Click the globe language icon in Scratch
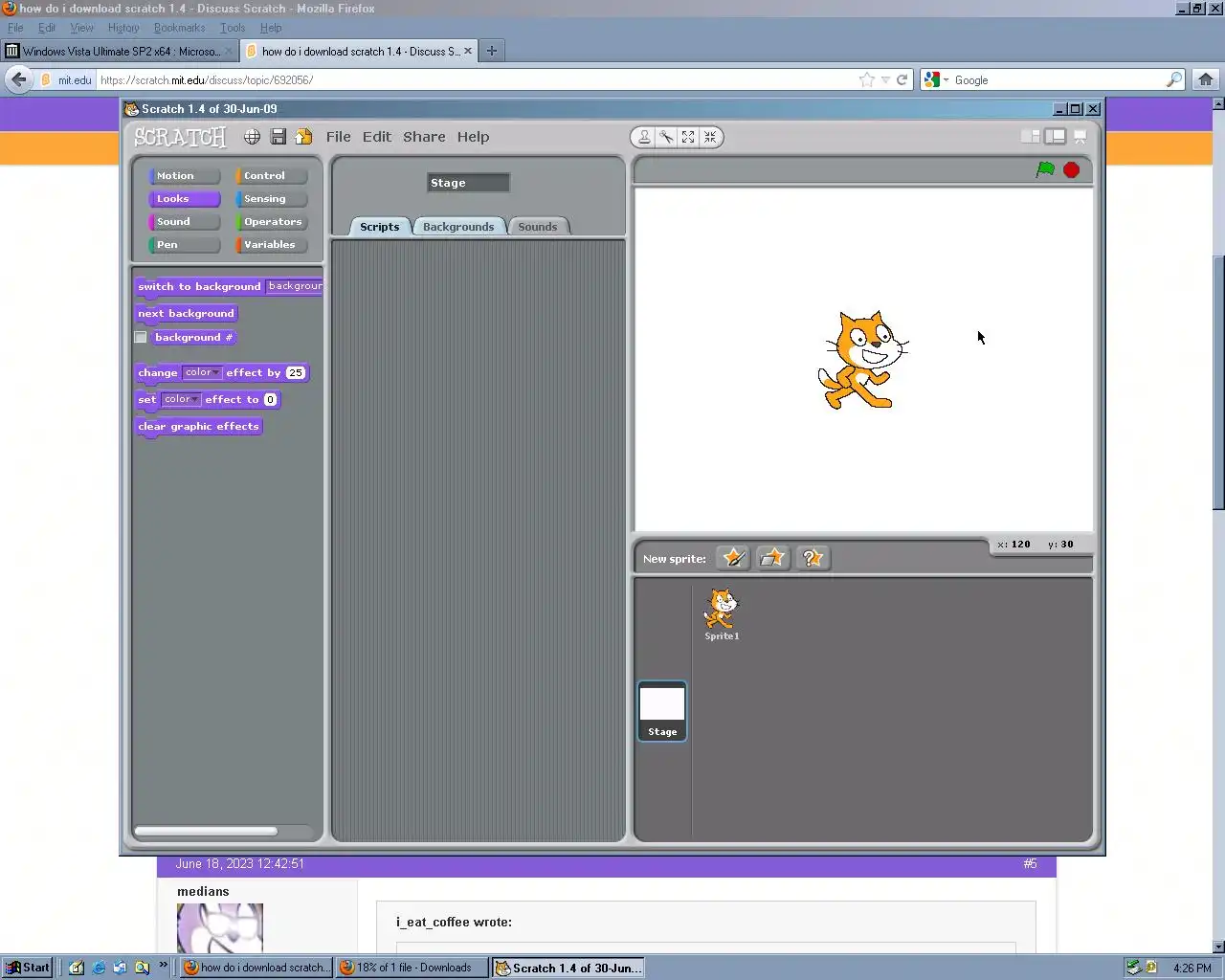The width and height of the screenshot is (1225, 980). (x=252, y=137)
